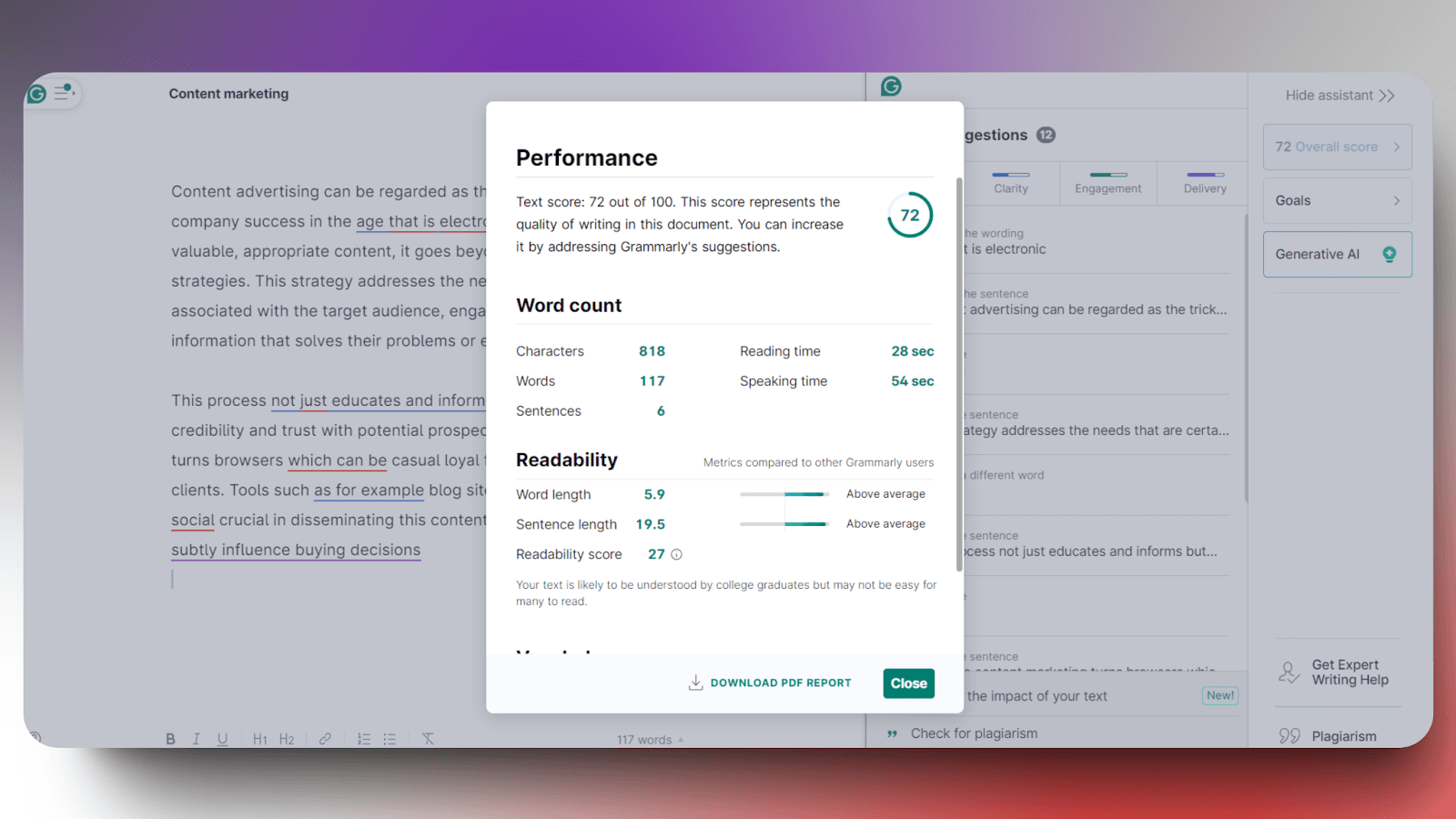The width and height of the screenshot is (1456, 819).
Task: Open the document menu list icon
Action: point(64,92)
